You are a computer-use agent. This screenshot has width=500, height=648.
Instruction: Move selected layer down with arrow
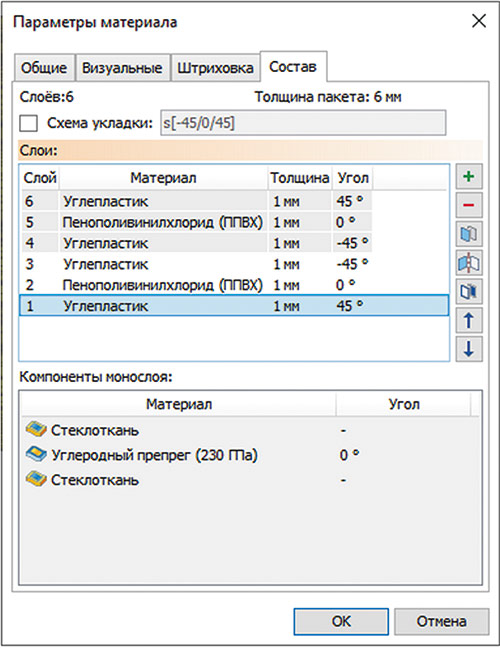pyautogui.click(x=469, y=349)
